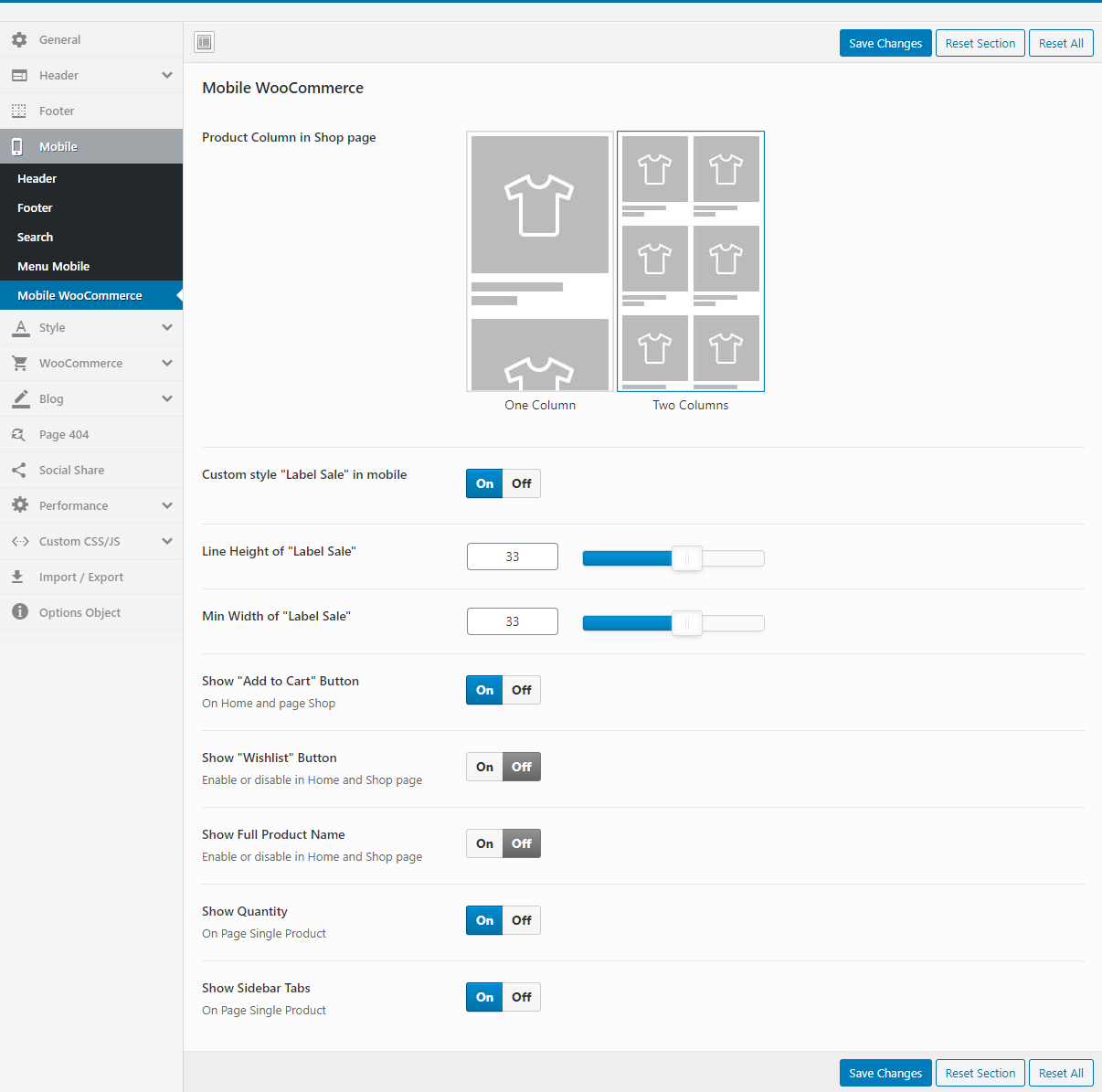Set Show Sidebar Tabs to On
Viewport: 1102px width, 1092px height.
[x=484, y=997]
